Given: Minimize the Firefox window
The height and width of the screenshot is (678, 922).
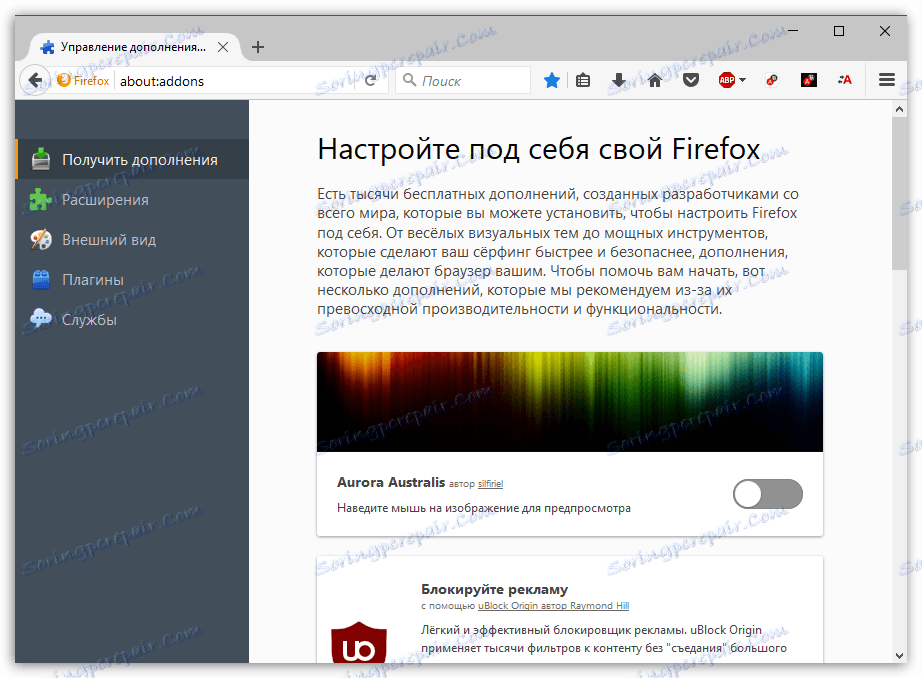Looking at the screenshot, I should 793,31.
